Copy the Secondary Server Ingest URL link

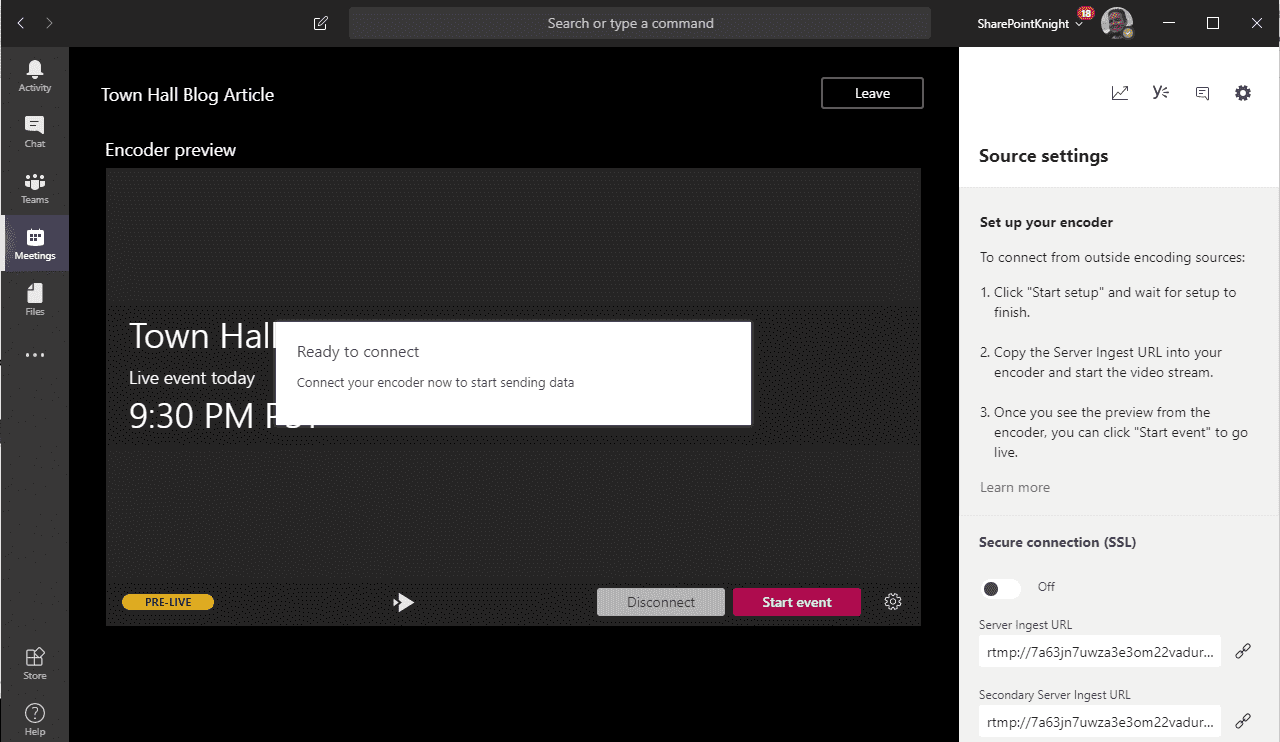point(1243,721)
